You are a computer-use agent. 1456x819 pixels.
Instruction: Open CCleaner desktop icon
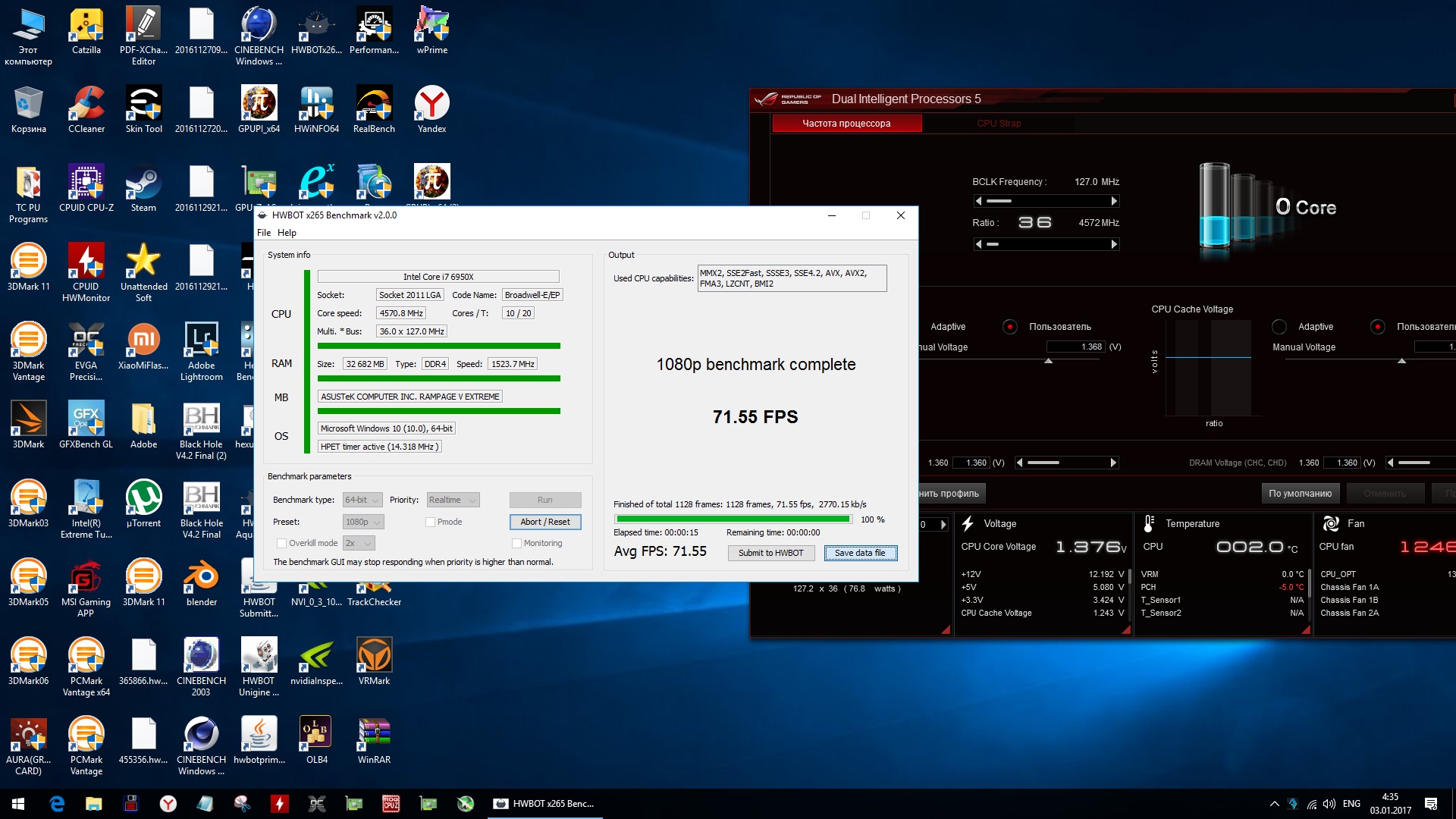tap(86, 110)
